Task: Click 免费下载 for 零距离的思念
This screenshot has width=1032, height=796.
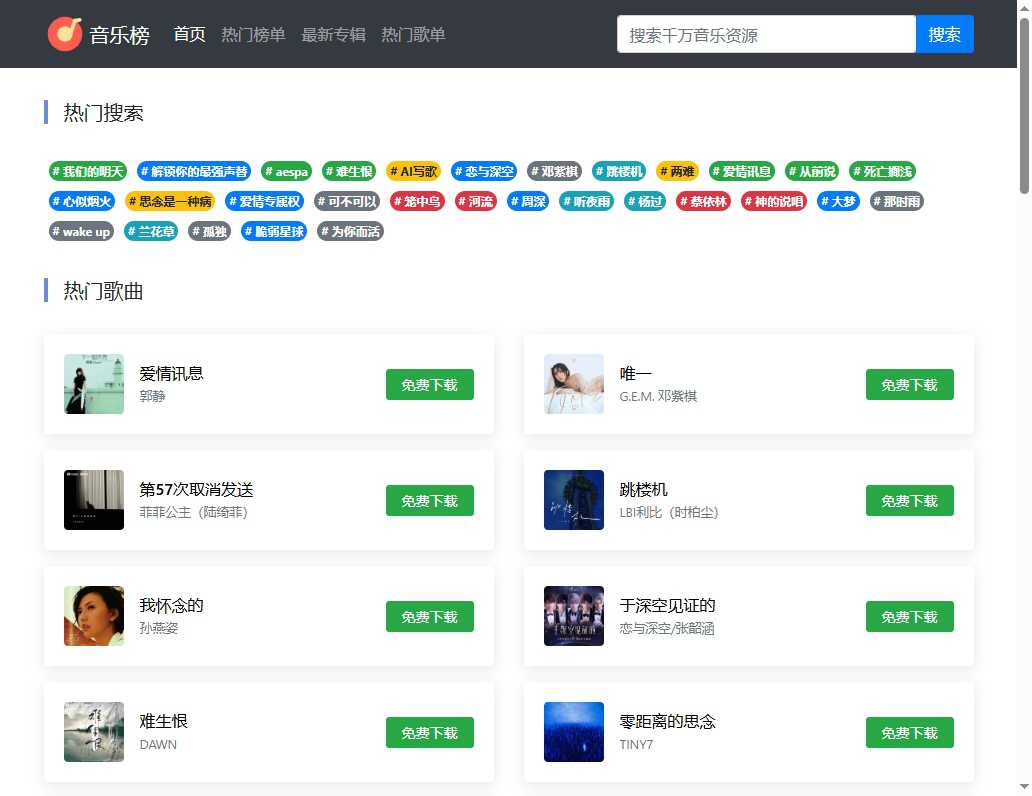Action: (x=909, y=732)
